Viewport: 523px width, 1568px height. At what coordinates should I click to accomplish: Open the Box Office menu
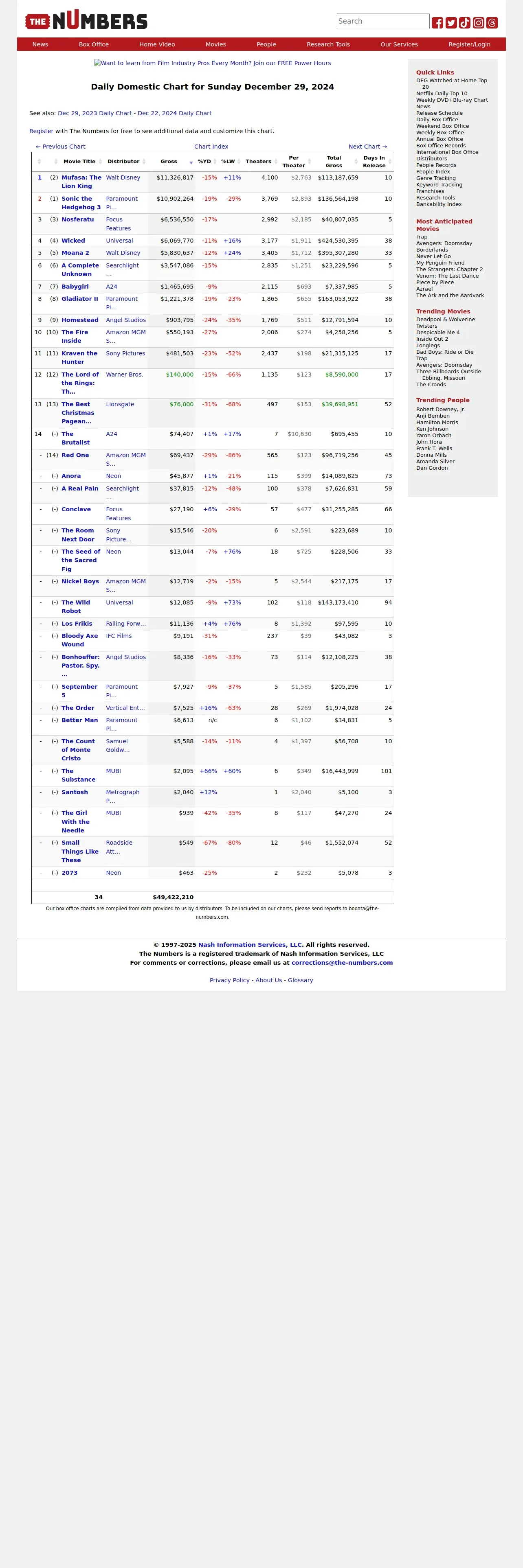coord(94,44)
